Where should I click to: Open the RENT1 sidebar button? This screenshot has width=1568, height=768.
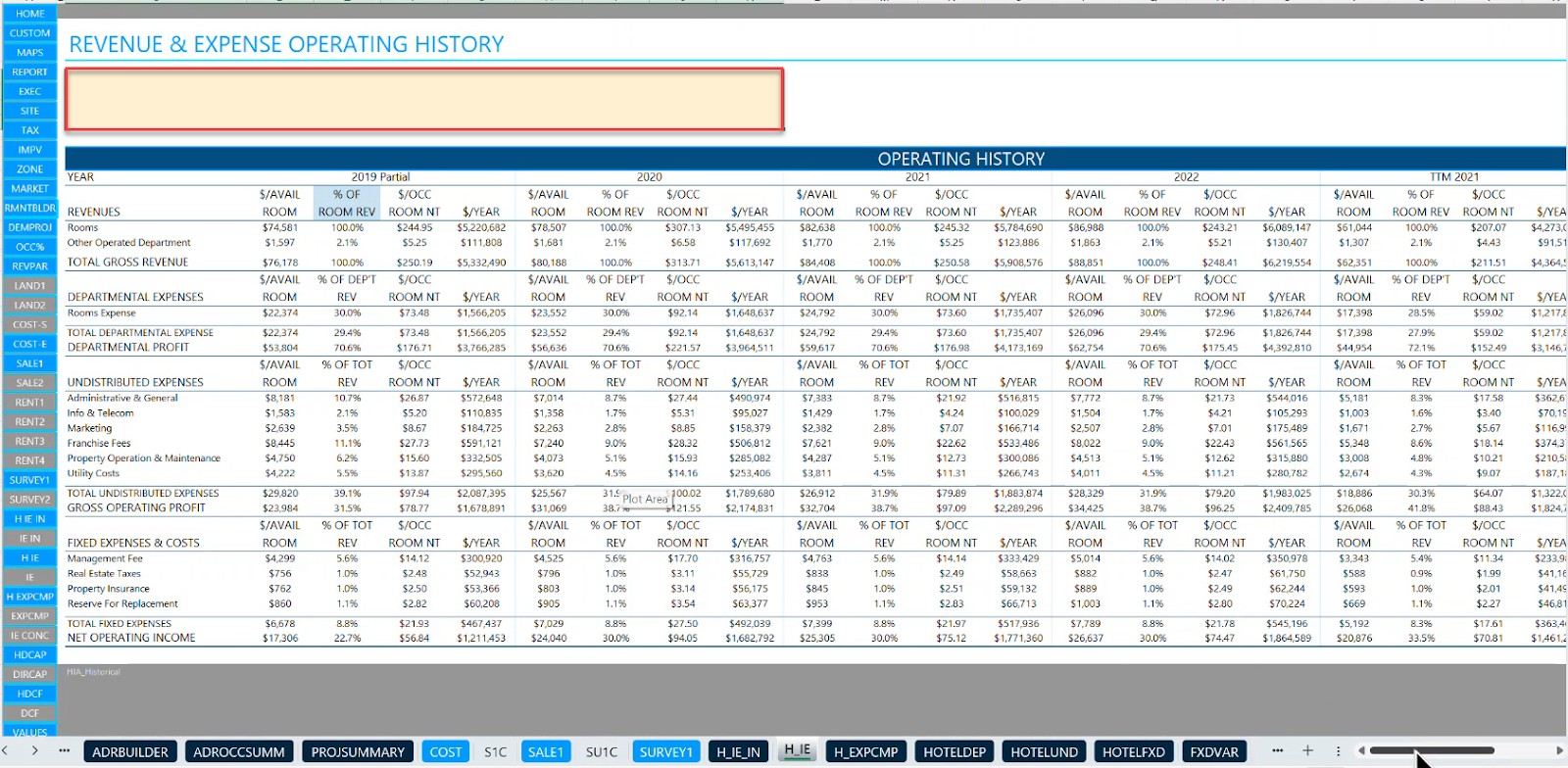point(29,403)
